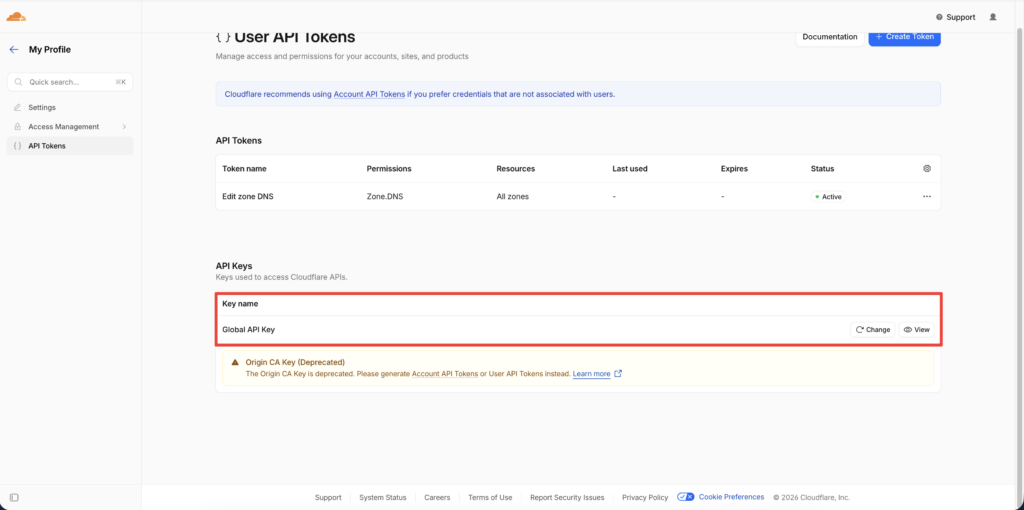
Task: Expand the Access Management chevron
Action: (x=124, y=127)
